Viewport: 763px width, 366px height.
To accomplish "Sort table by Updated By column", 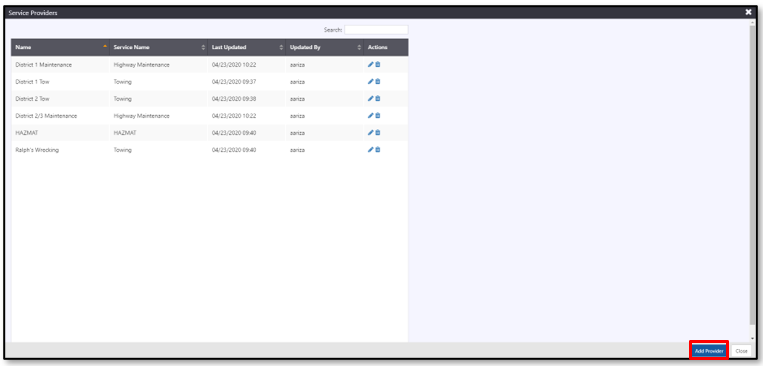I will coord(325,47).
